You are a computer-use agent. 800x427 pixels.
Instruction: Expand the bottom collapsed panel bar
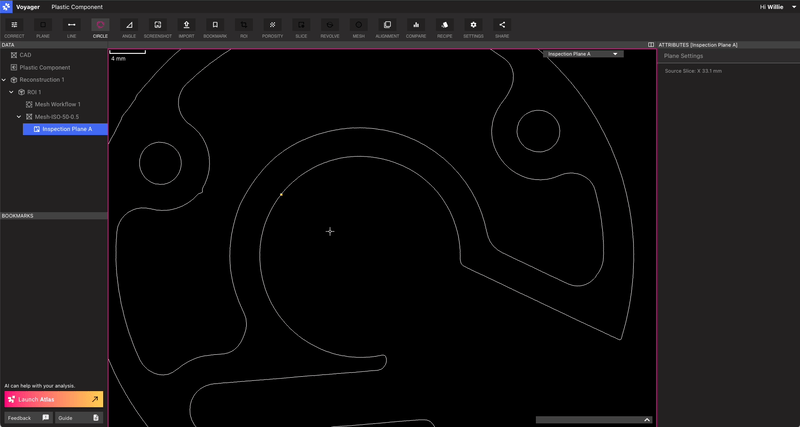tap(594, 420)
